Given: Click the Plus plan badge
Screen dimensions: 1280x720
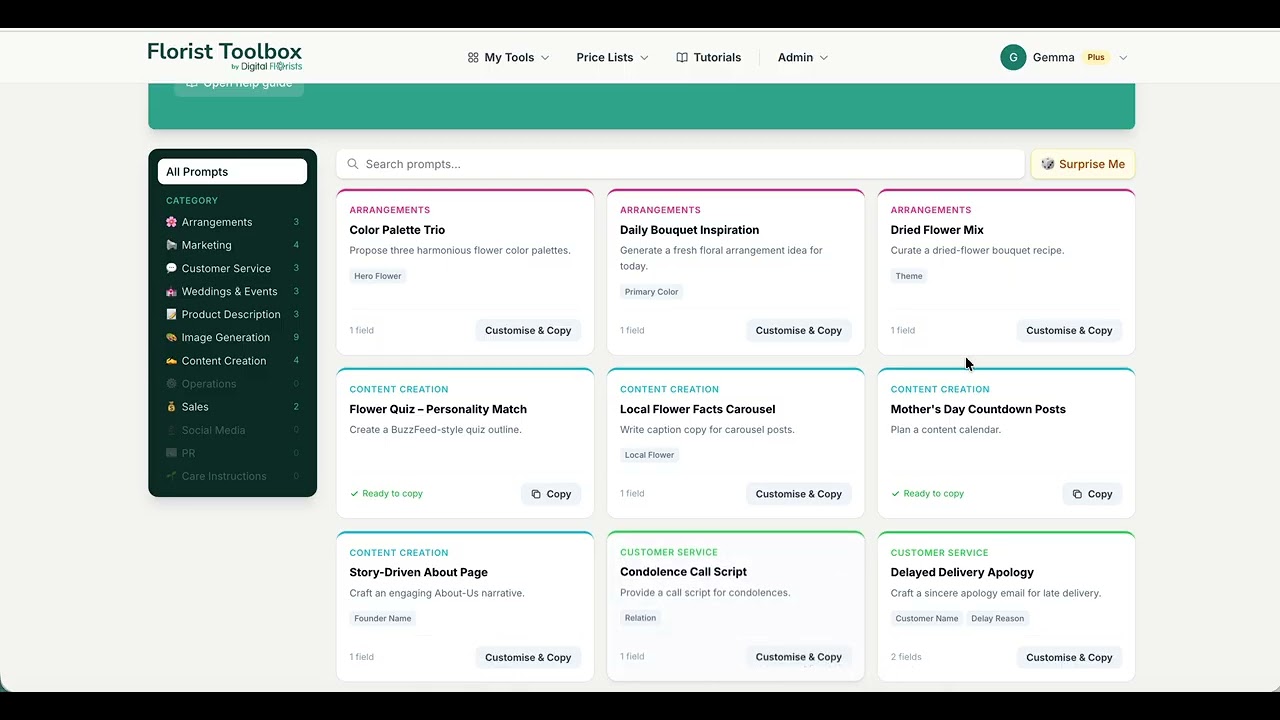Looking at the screenshot, I should click(1096, 58).
